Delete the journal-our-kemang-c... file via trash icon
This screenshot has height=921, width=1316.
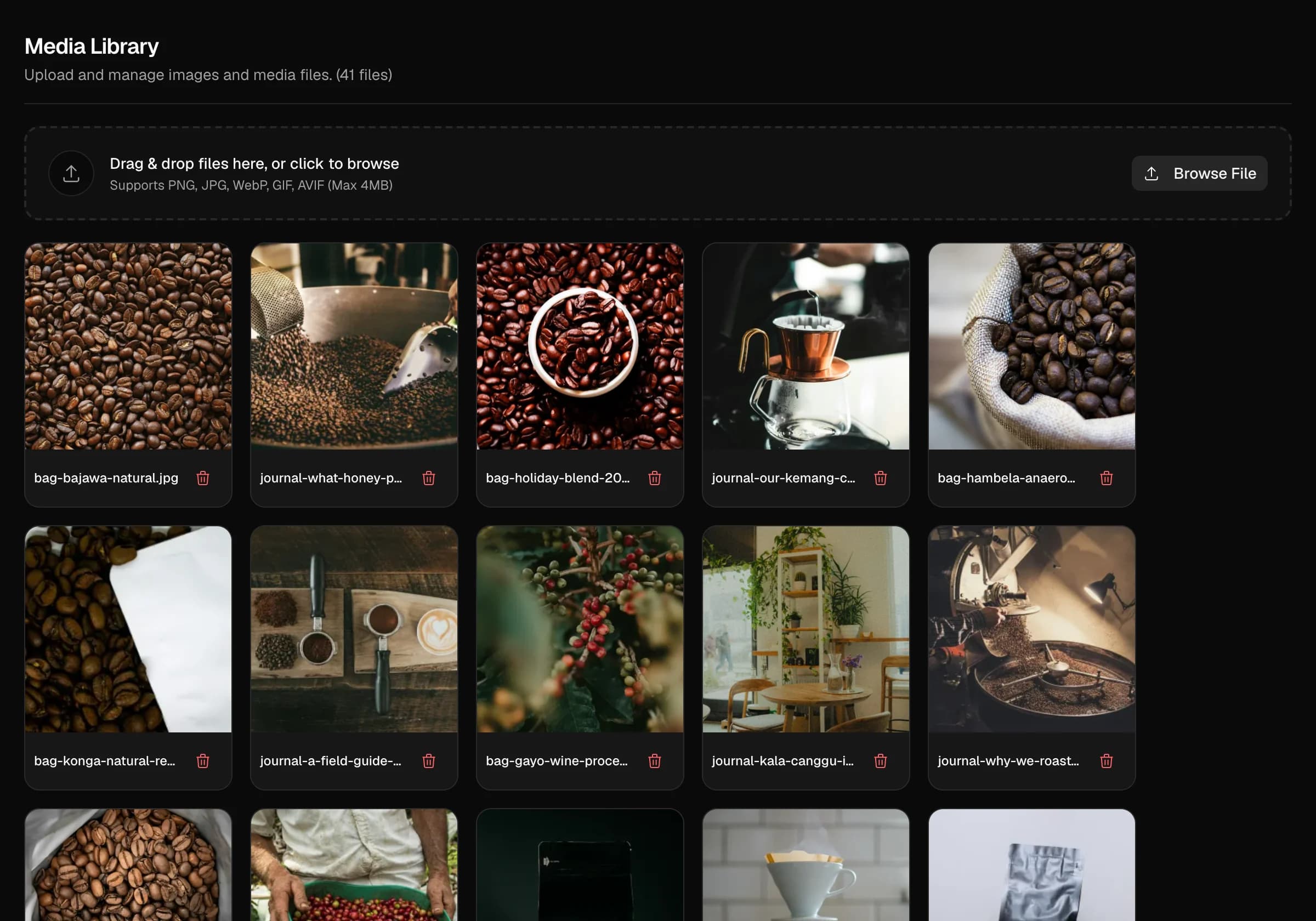click(x=881, y=478)
